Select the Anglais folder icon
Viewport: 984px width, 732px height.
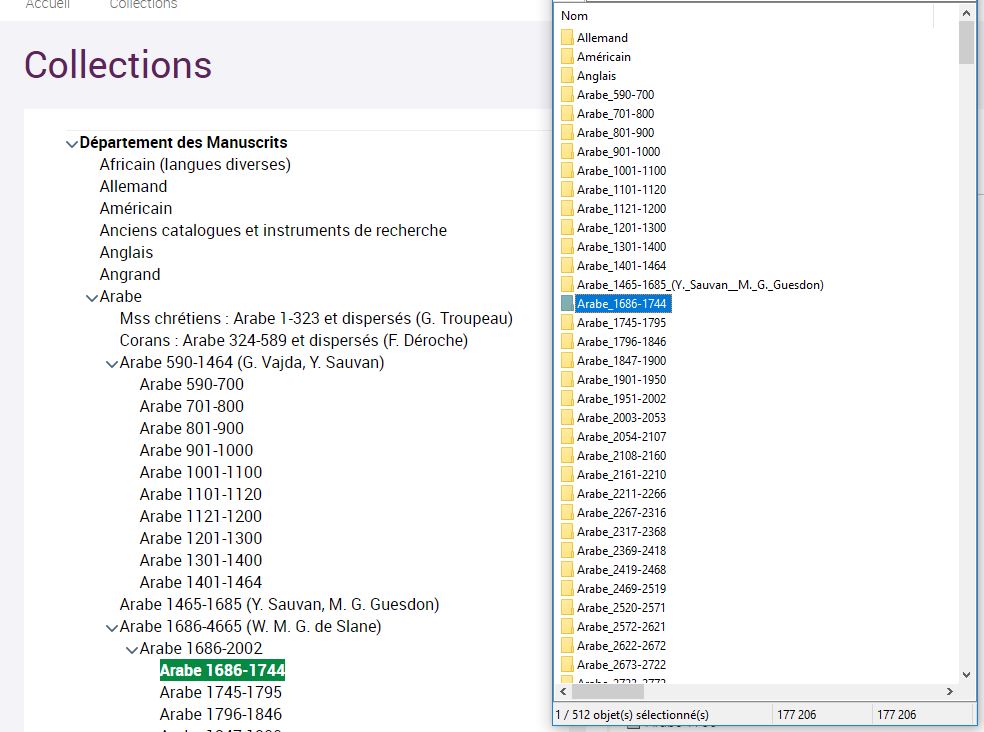coord(567,75)
